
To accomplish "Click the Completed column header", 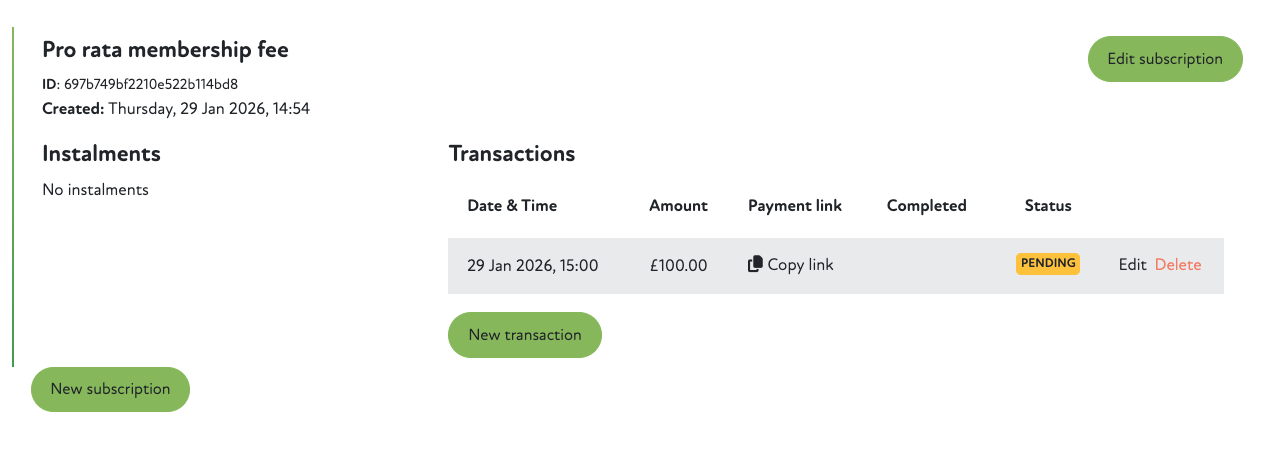I will 926,206.
